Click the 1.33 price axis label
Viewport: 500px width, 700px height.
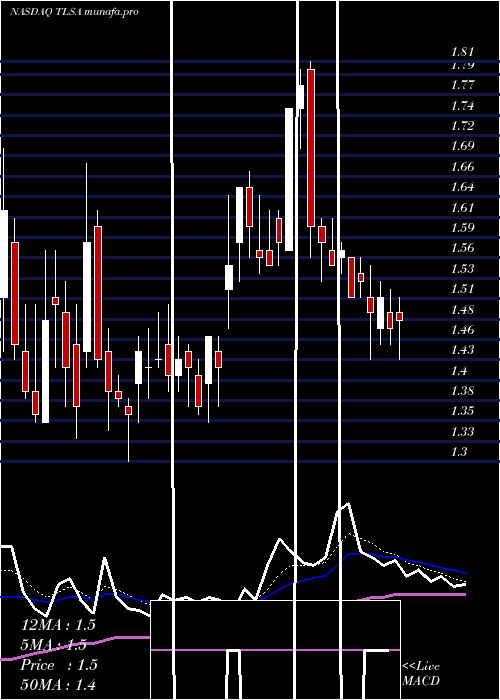(x=462, y=432)
